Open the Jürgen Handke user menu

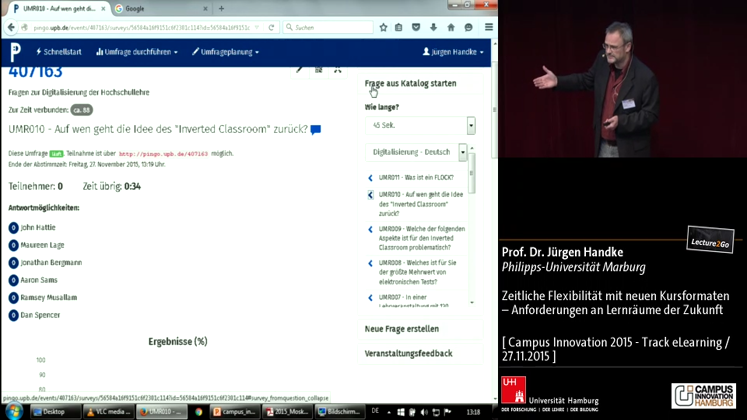pyautogui.click(x=454, y=51)
